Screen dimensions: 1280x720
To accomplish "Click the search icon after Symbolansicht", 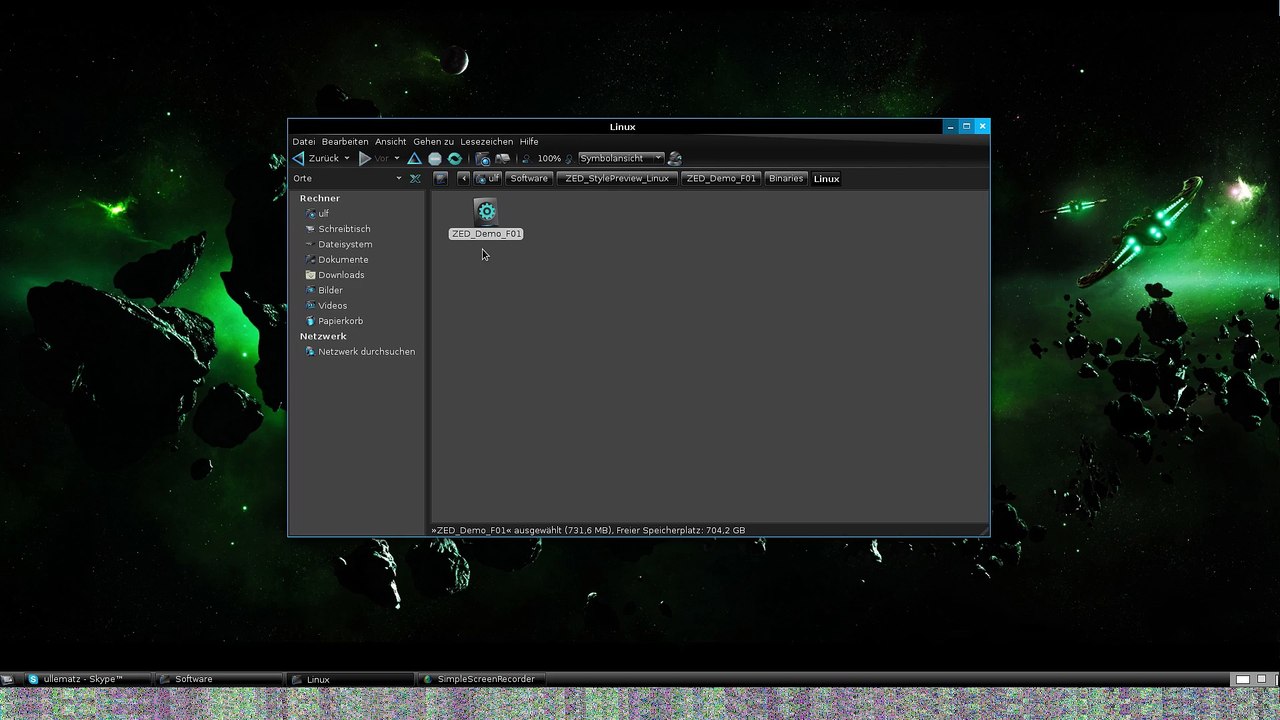I will point(675,158).
